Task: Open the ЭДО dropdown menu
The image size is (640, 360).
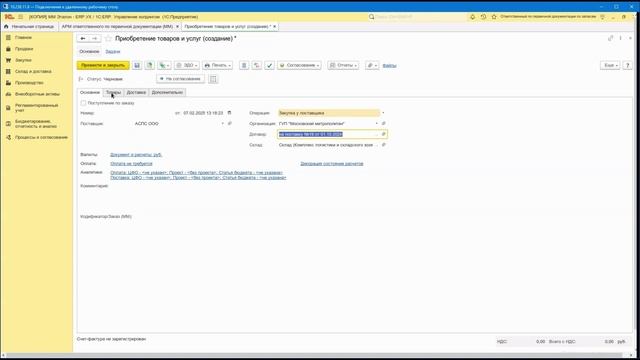Action: [x=187, y=65]
